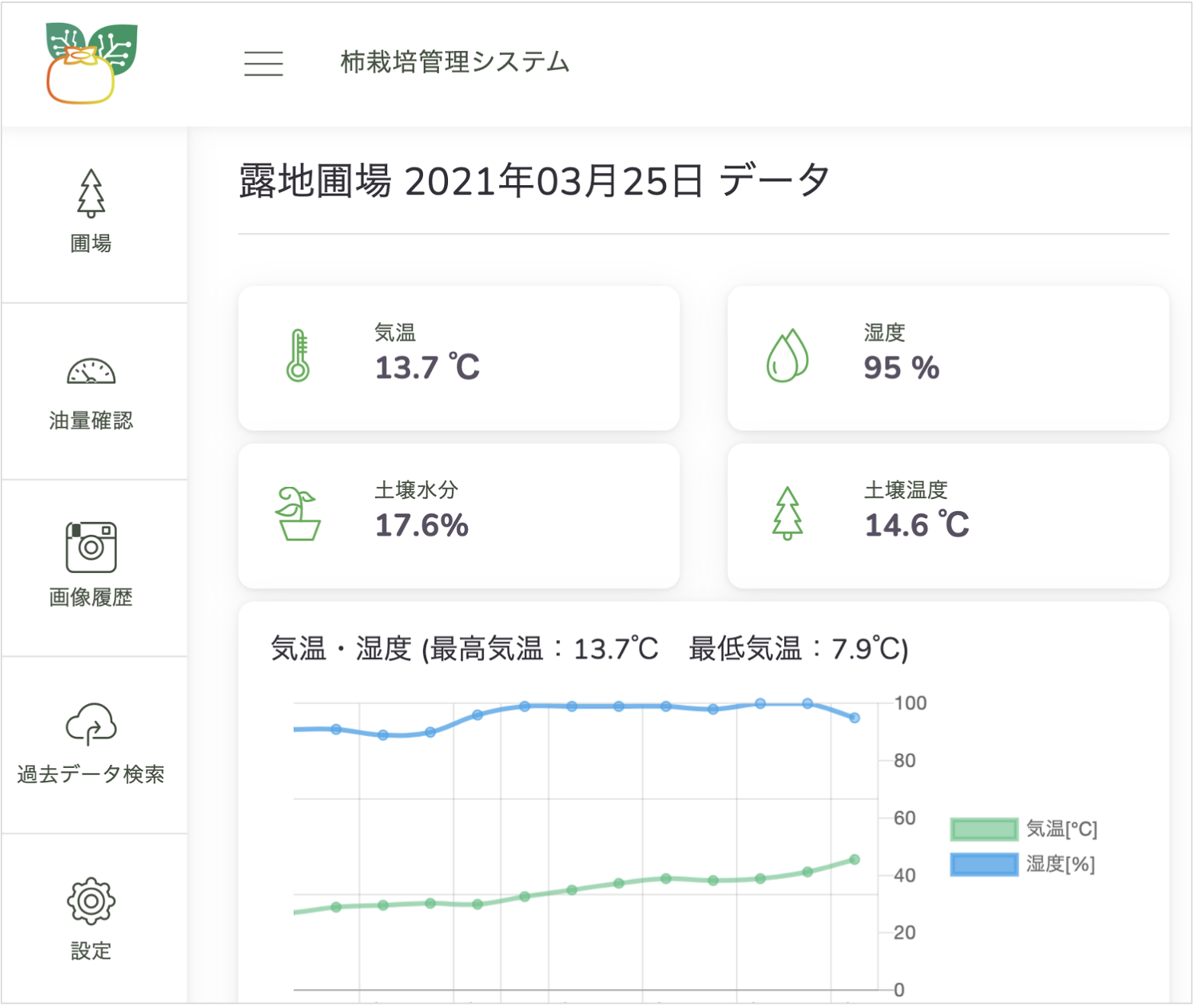Click the 設定 sidebar label
The width and height of the screenshot is (1194, 1008).
click(91, 951)
